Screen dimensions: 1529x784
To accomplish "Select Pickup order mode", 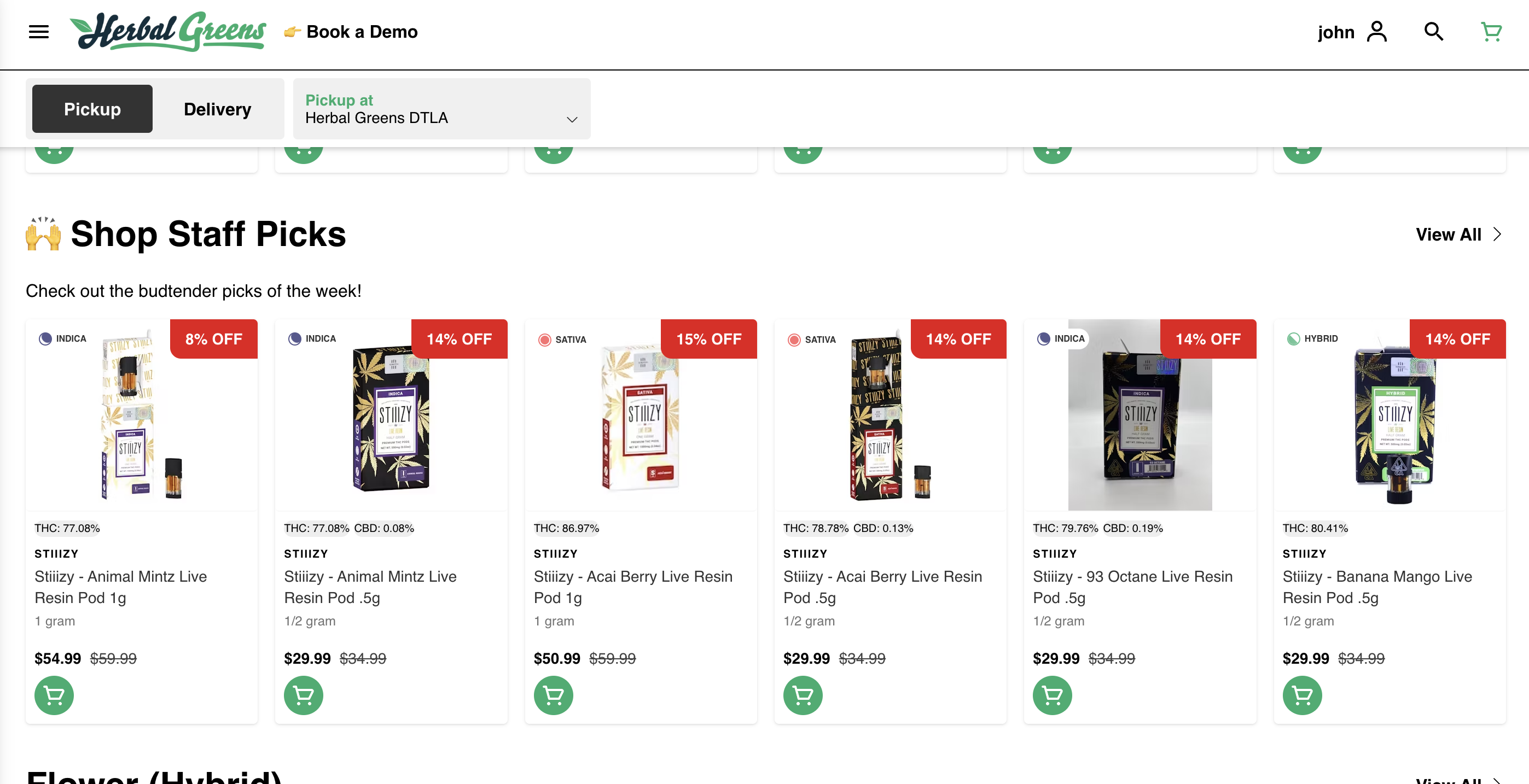I will [x=92, y=109].
